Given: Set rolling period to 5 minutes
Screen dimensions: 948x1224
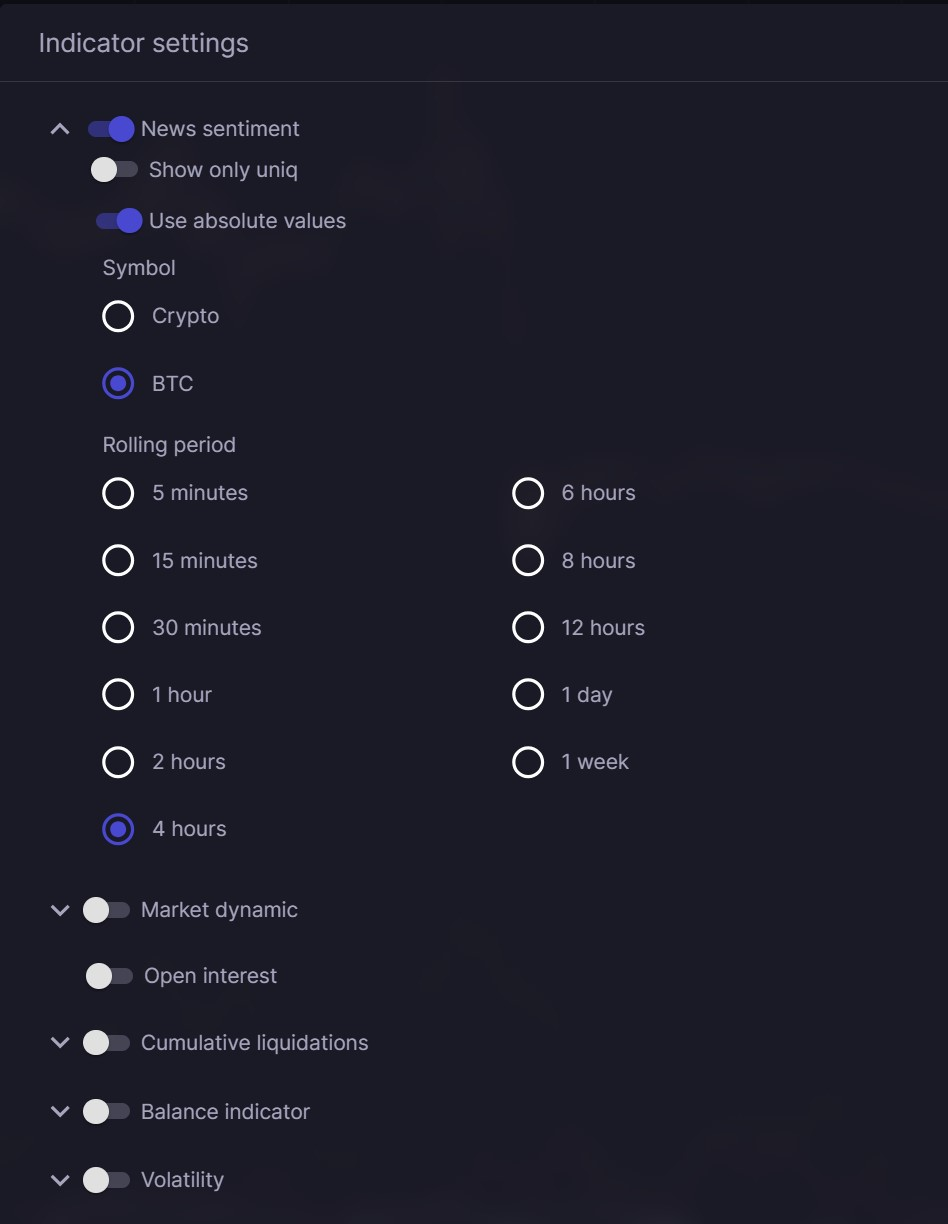Looking at the screenshot, I should click(x=118, y=493).
